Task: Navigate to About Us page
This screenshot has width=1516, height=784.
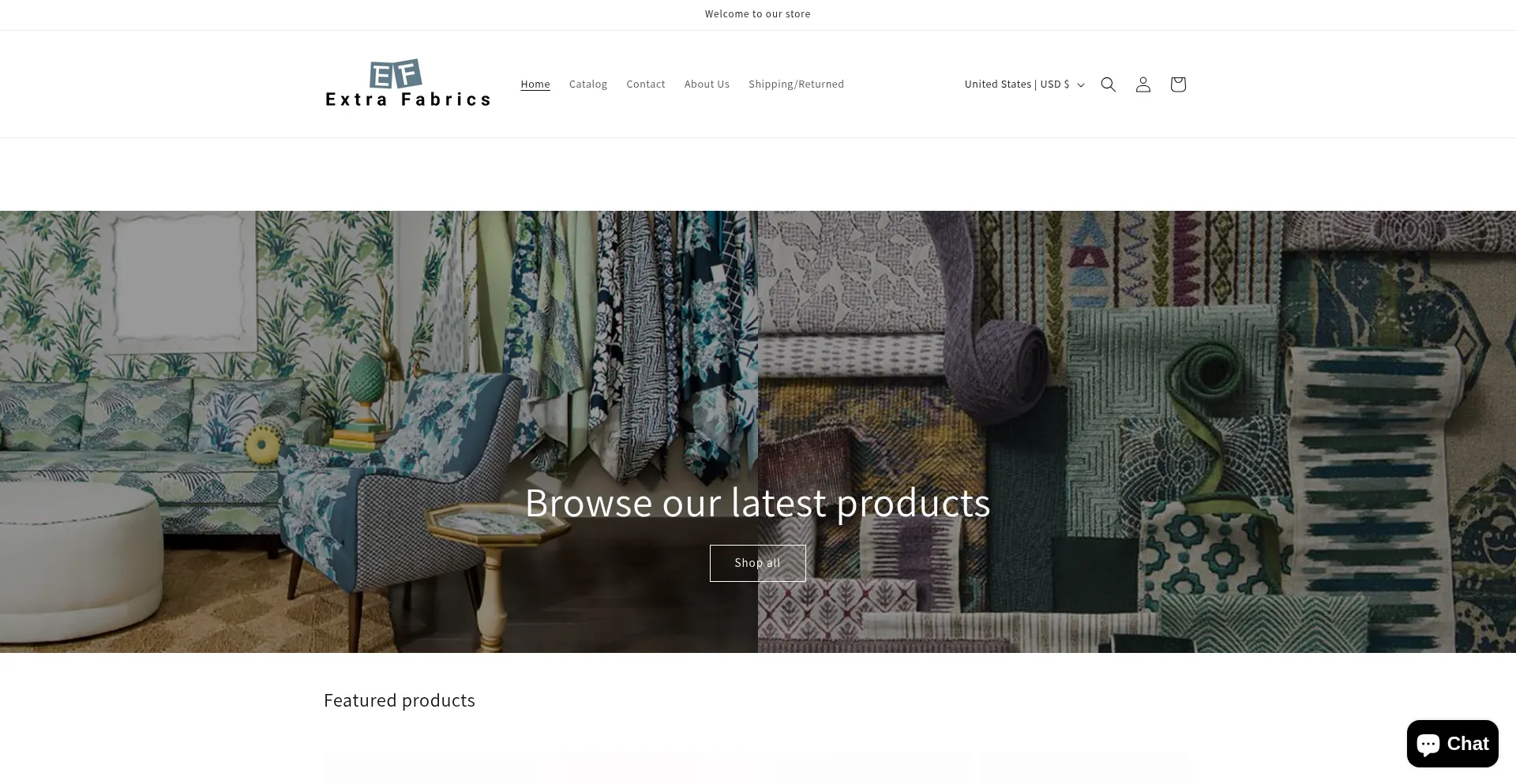Action: [707, 84]
